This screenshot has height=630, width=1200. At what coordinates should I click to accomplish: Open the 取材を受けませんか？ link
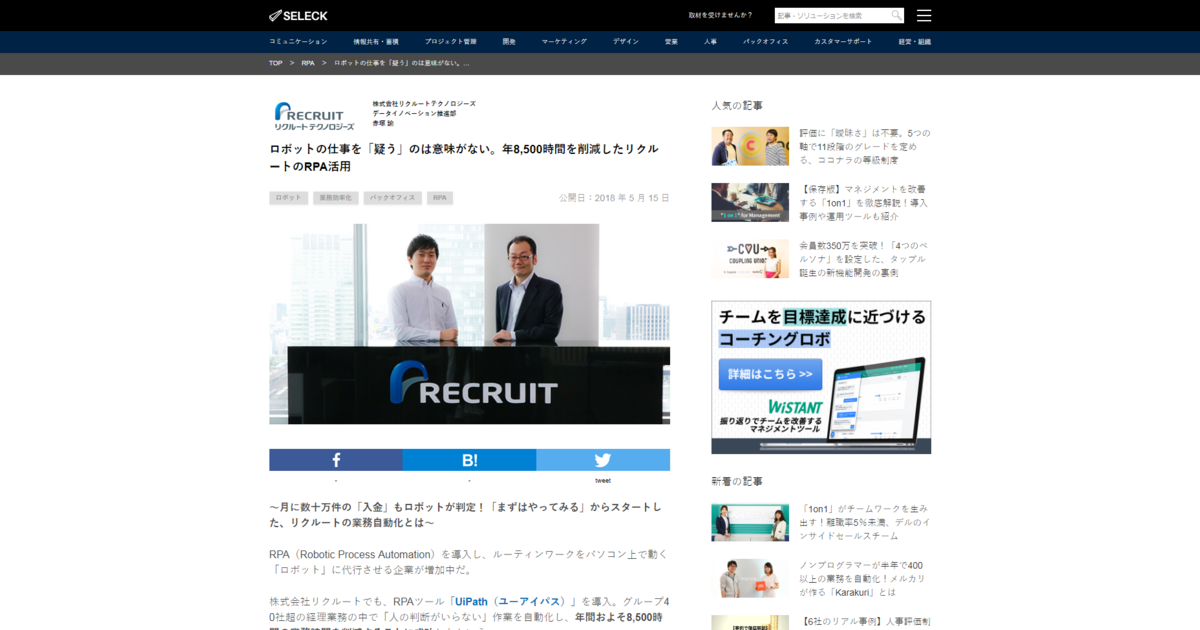pyautogui.click(x=721, y=15)
